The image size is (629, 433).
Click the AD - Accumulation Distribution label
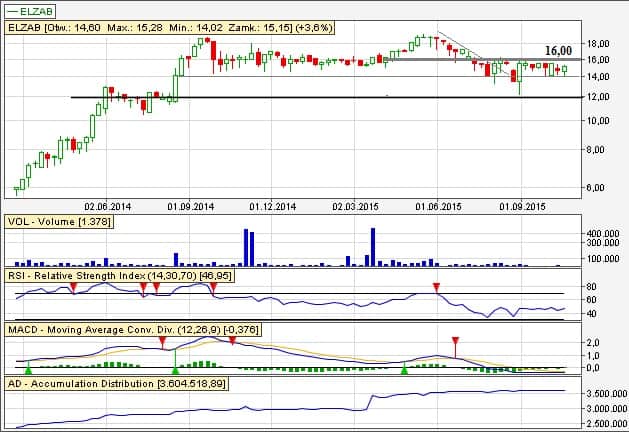point(117,383)
